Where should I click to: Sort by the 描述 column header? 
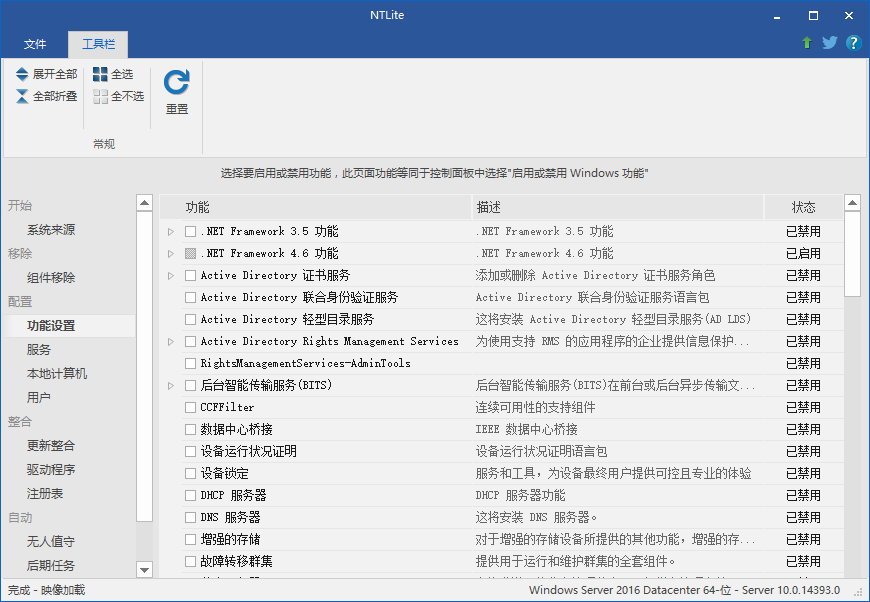[618, 208]
